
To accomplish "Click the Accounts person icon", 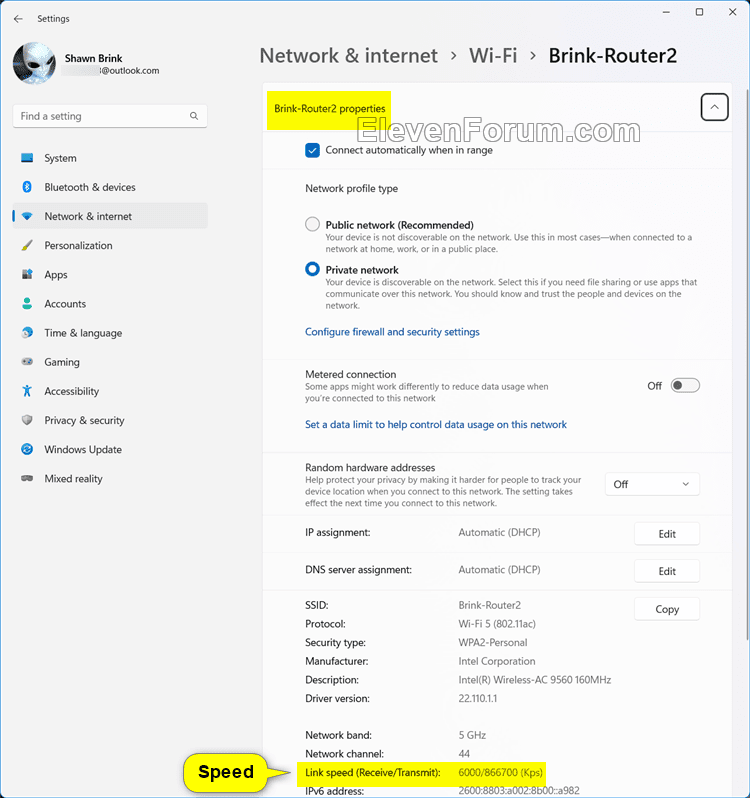I will (27, 303).
